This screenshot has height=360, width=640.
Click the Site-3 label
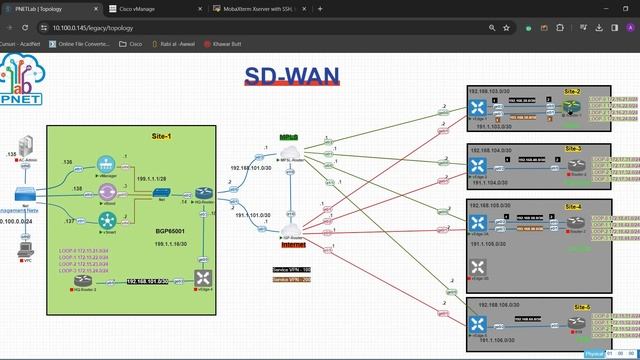point(573,149)
